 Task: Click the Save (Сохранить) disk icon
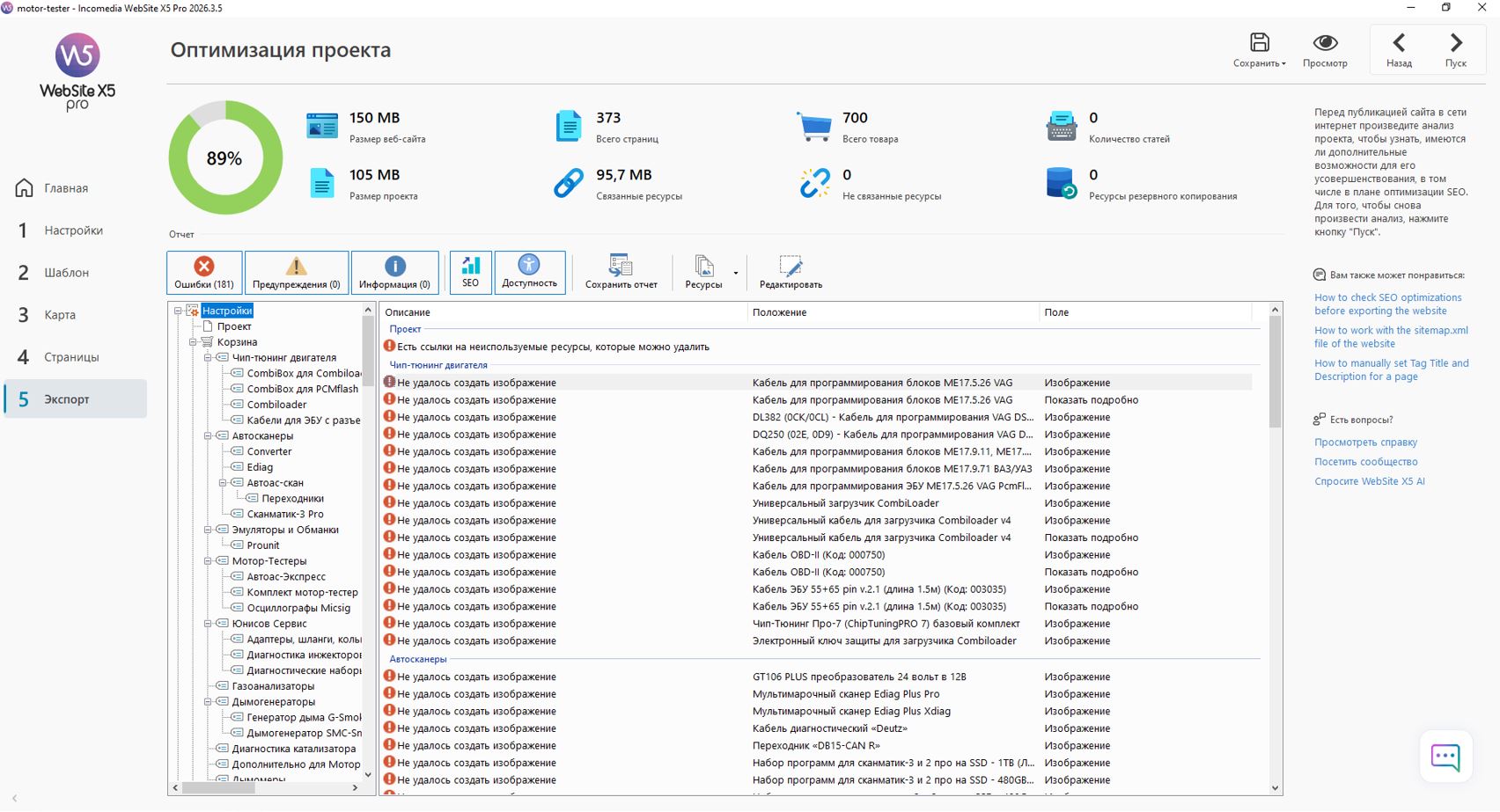(1259, 42)
